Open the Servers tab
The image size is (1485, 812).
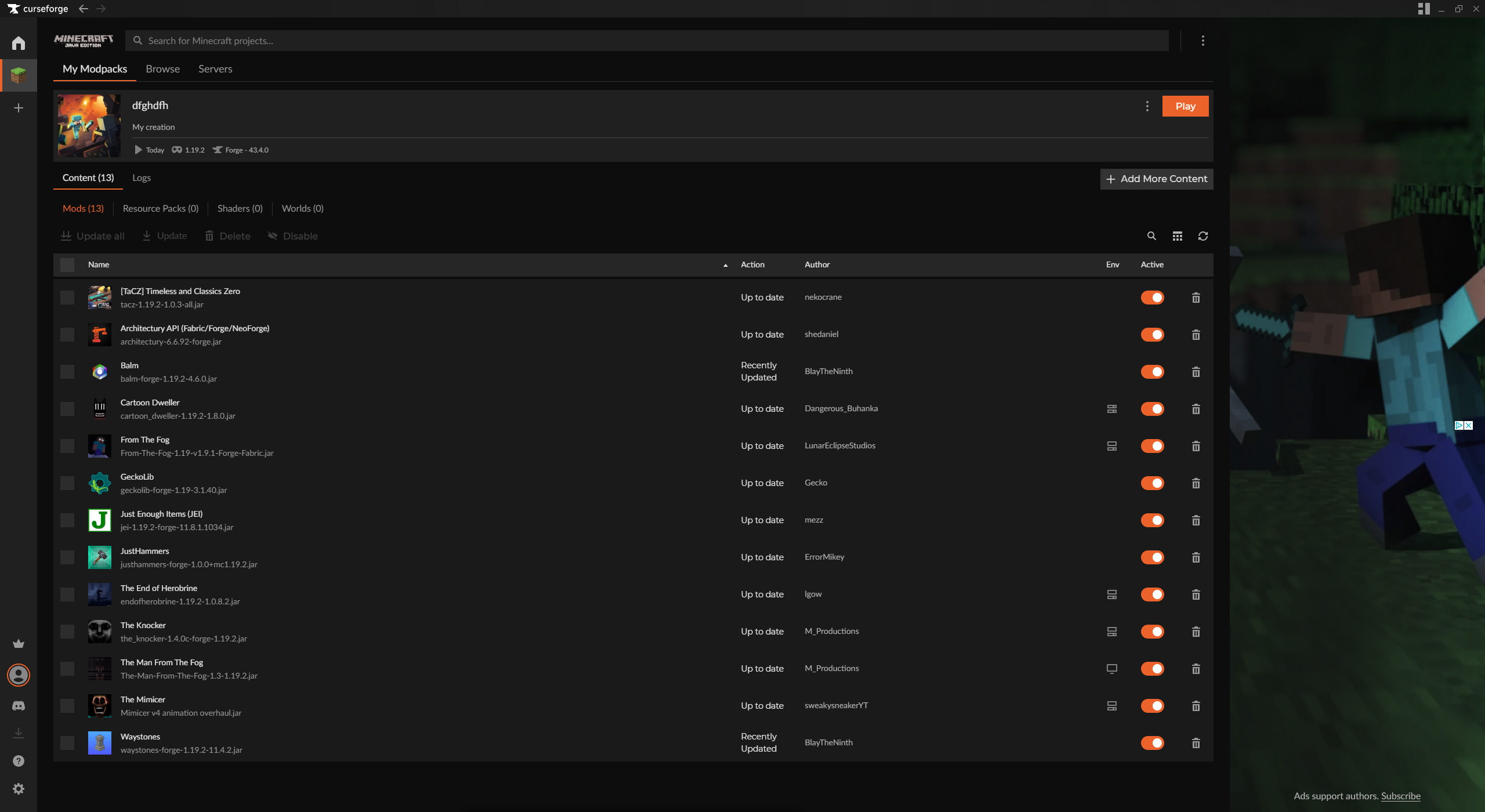215,69
